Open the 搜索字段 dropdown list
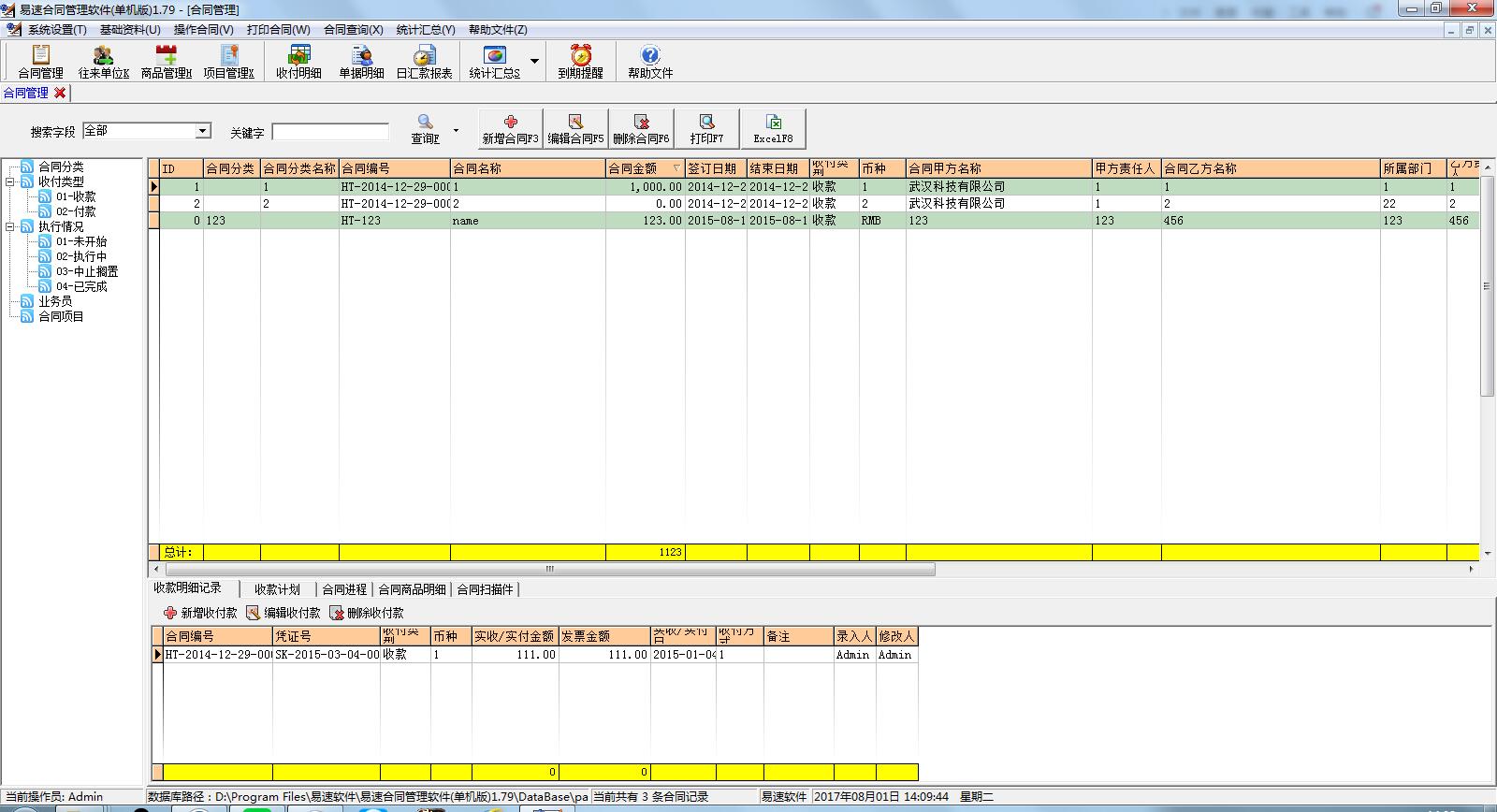The width and height of the screenshot is (1497, 812). tap(202, 131)
